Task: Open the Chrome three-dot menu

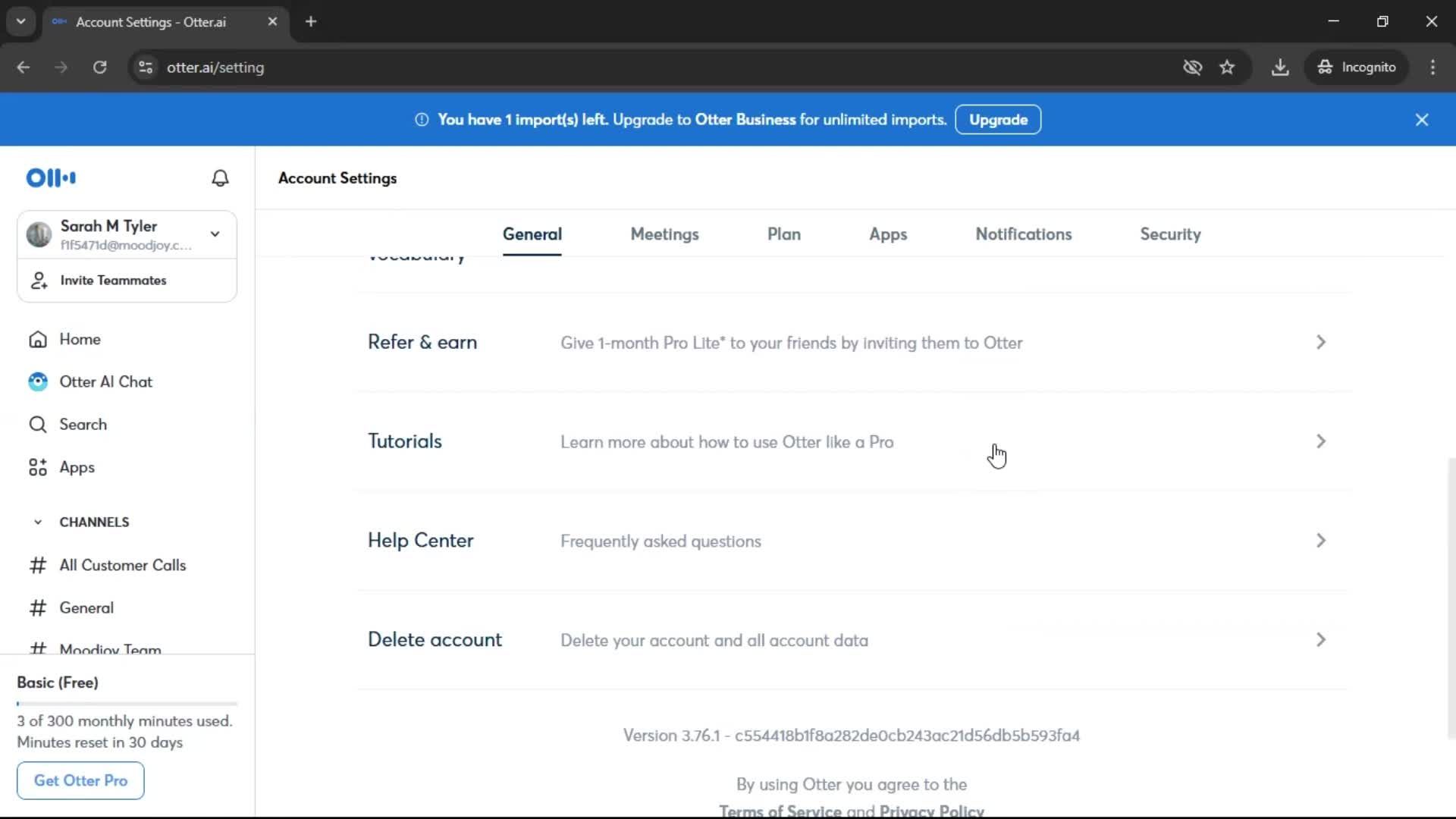Action: coord(1432,67)
